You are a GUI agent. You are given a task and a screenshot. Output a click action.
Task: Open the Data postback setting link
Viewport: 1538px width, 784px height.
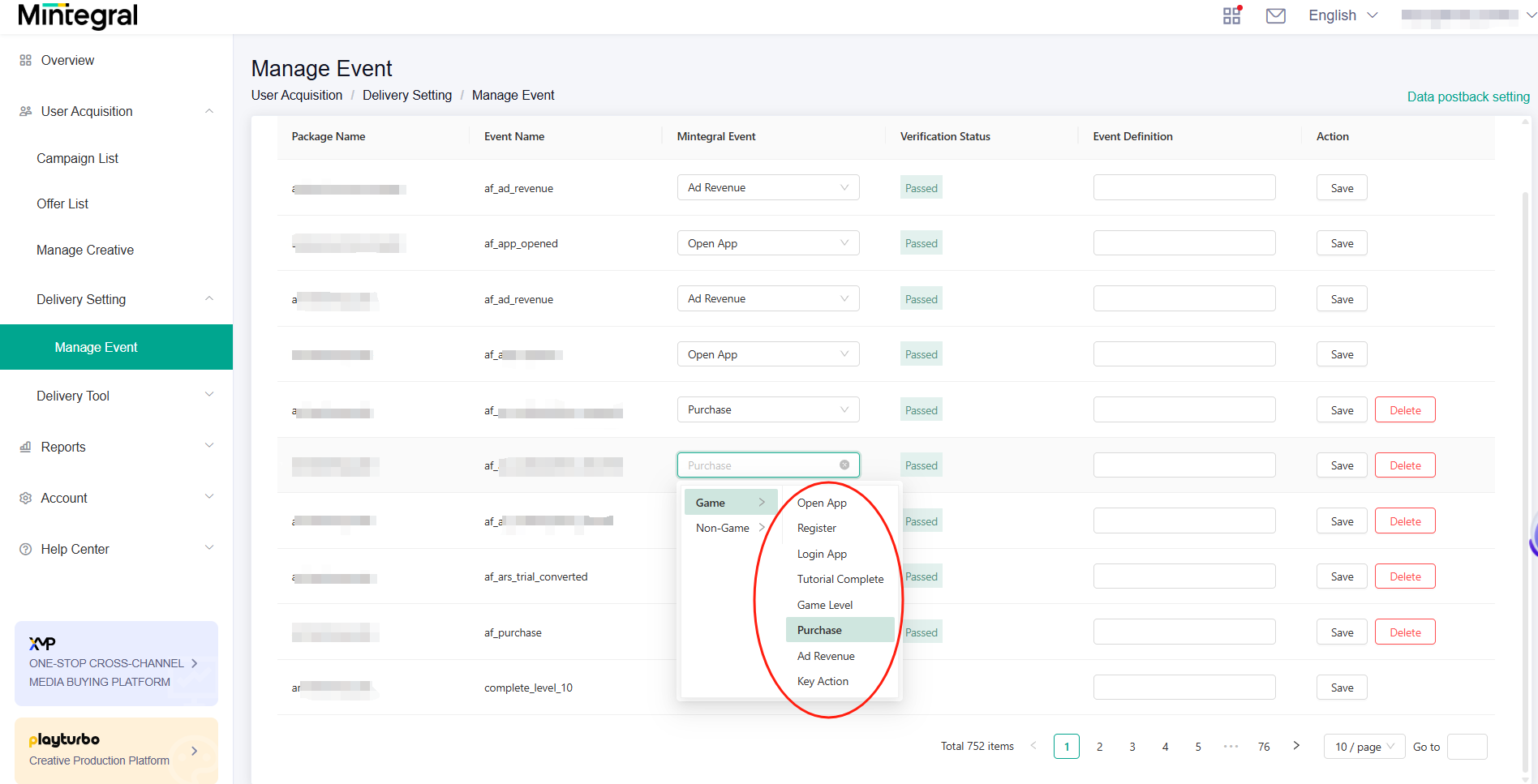point(1467,96)
